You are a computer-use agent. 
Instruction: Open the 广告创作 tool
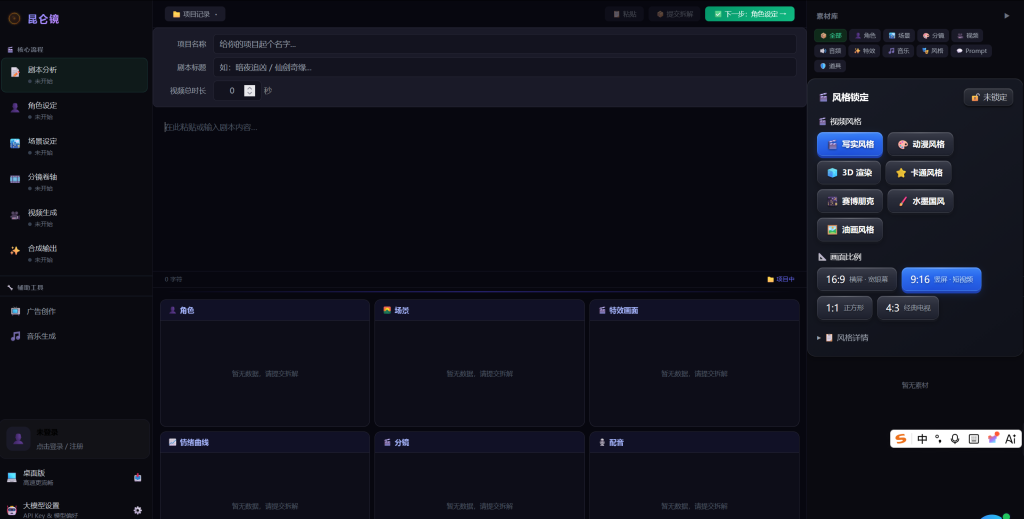click(x=74, y=311)
